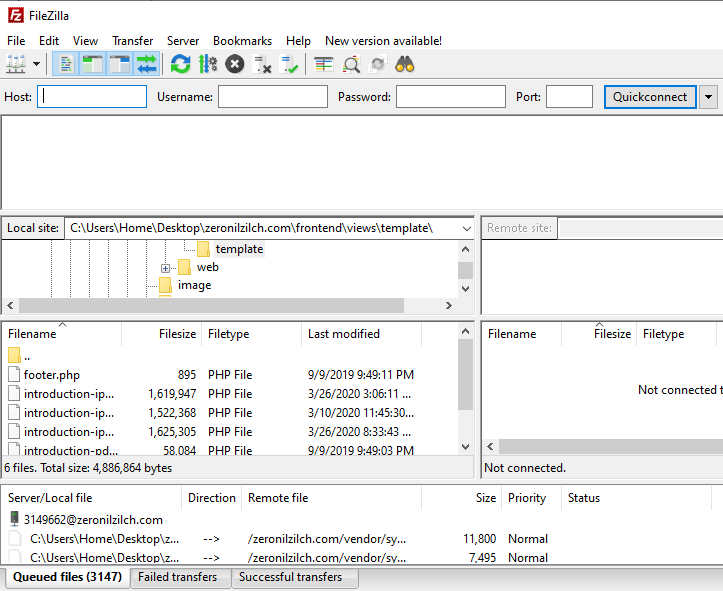Toggle remote directory tree display
Image resolution: width=723 pixels, height=591 pixels.
click(120, 64)
